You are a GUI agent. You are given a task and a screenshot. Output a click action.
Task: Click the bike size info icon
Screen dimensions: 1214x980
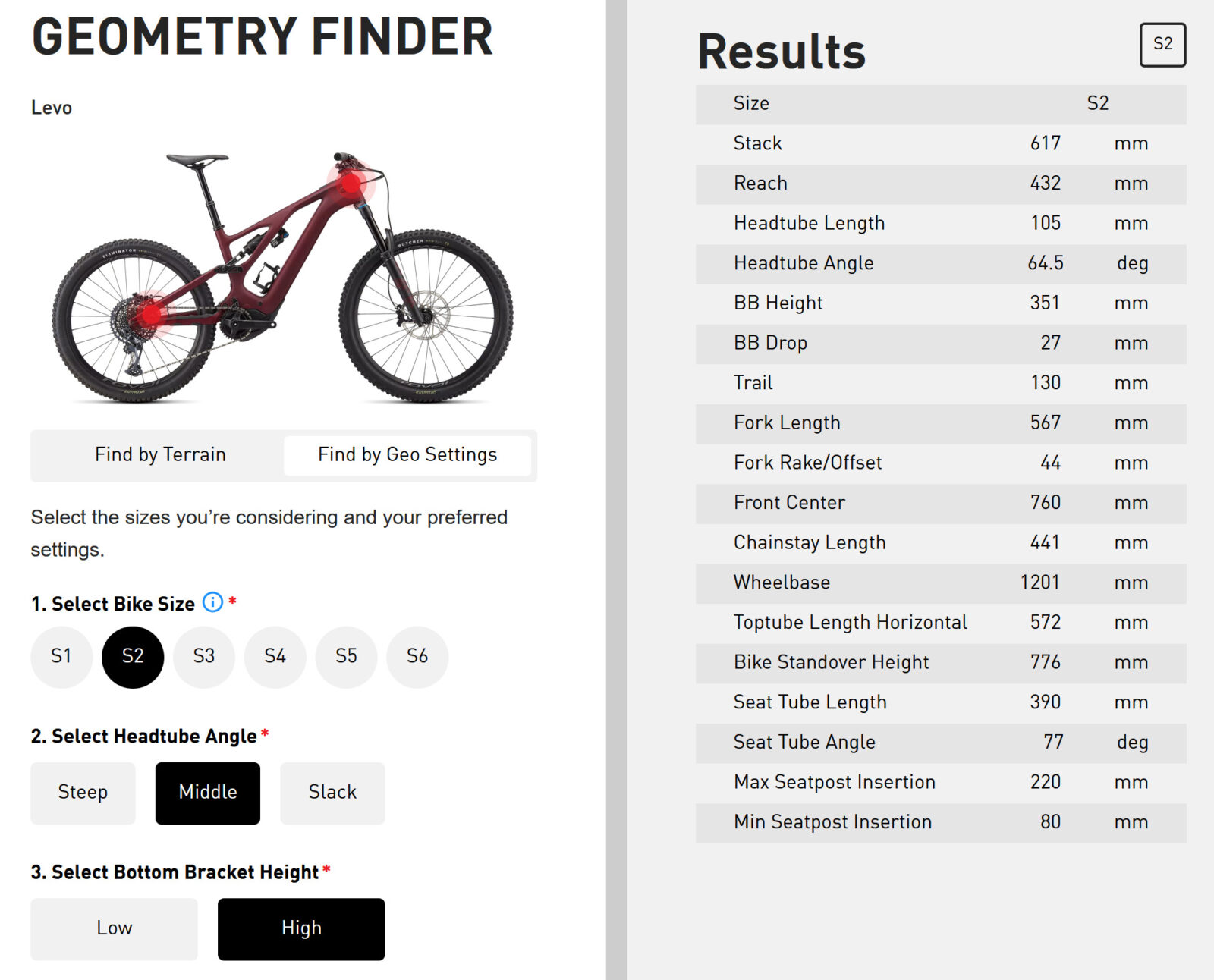tap(213, 602)
